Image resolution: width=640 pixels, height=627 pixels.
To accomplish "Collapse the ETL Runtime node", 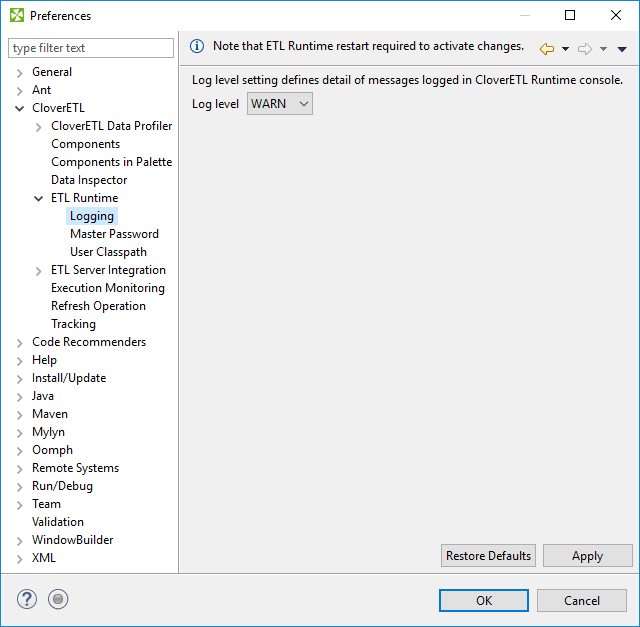I will pyautogui.click(x=38, y=199).
